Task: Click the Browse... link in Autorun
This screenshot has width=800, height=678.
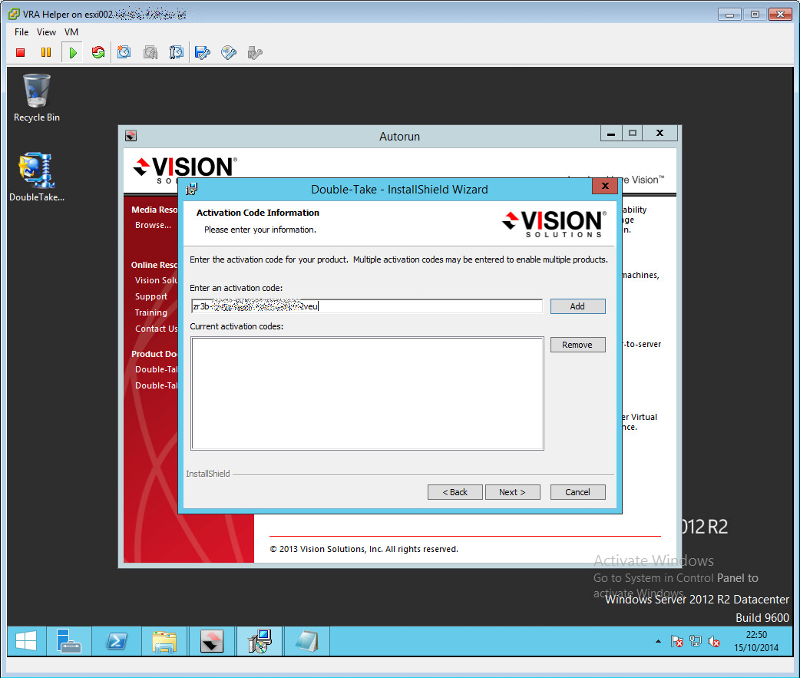Action: coord(153,225)
